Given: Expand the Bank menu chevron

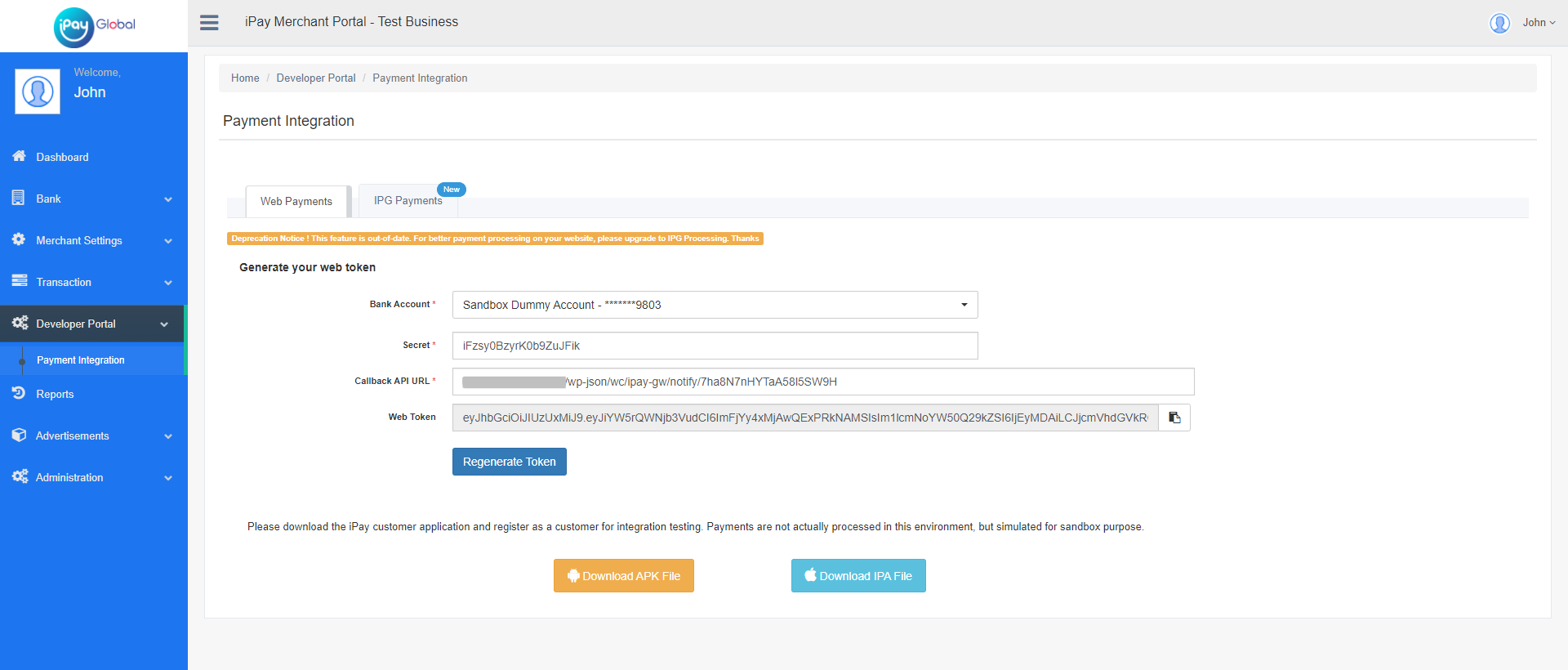Looking at the screenshot, I should pos(168,199).
